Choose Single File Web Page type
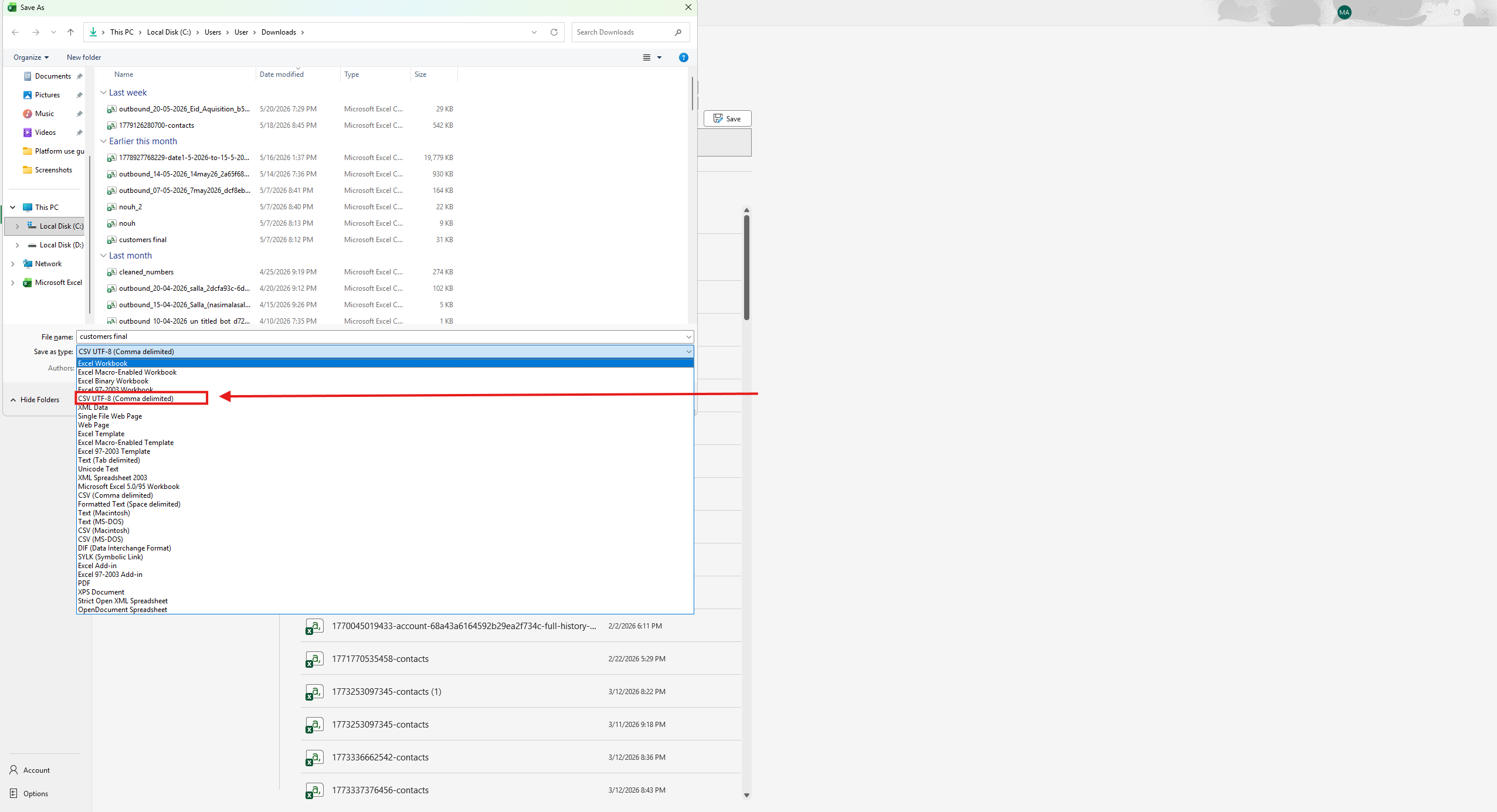This screenshot has height=812, width=1497. (x=385, y=416)
